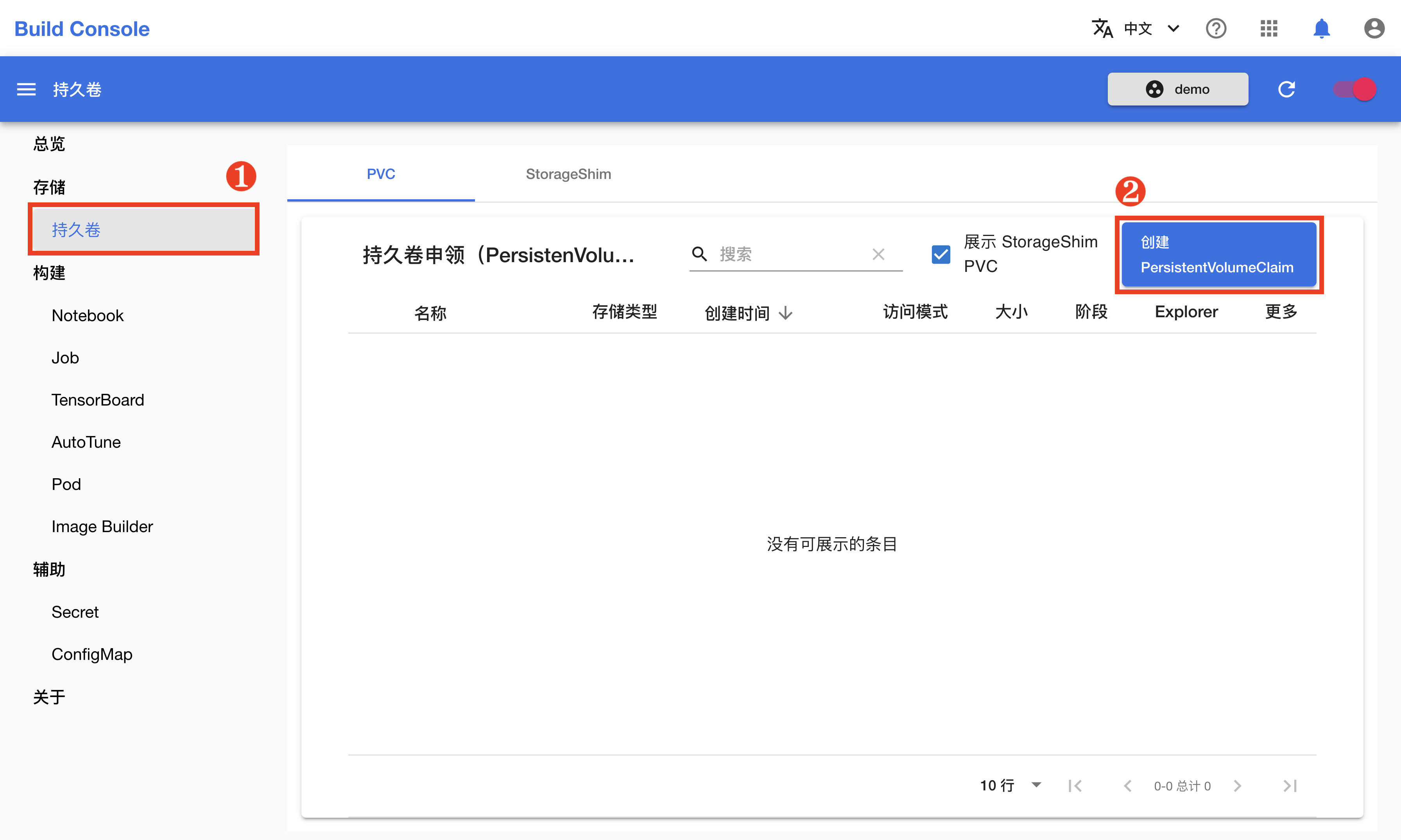Open AutoTune in the sidebar

[86, 442]
